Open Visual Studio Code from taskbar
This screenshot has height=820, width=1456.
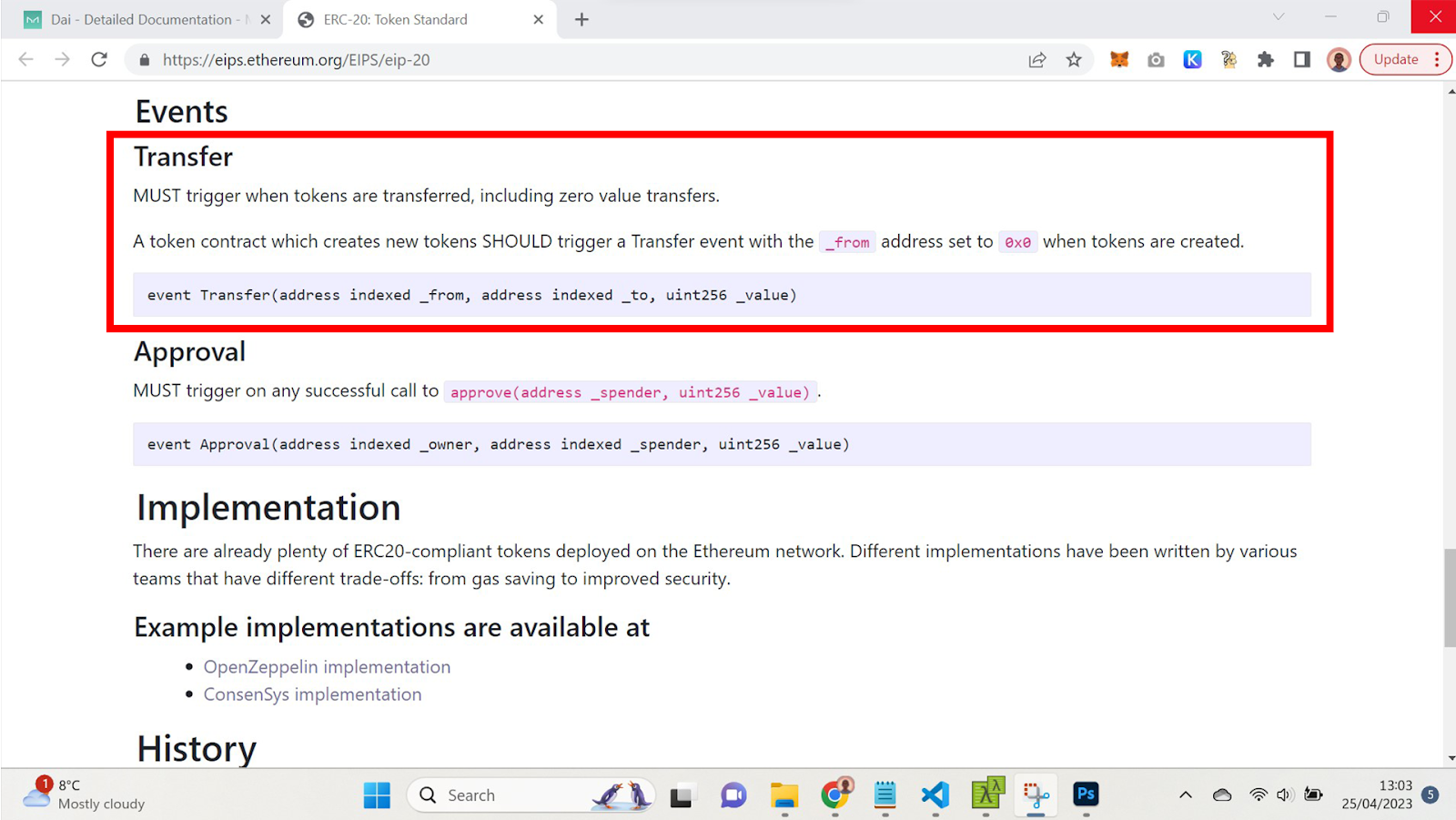tap(935, 795)
